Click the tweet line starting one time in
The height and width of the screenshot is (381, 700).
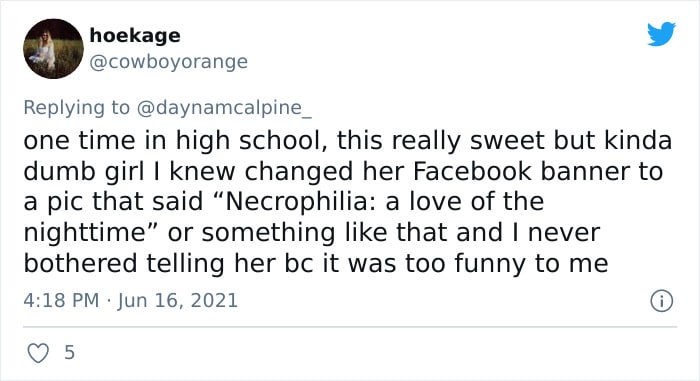(347, 141)
